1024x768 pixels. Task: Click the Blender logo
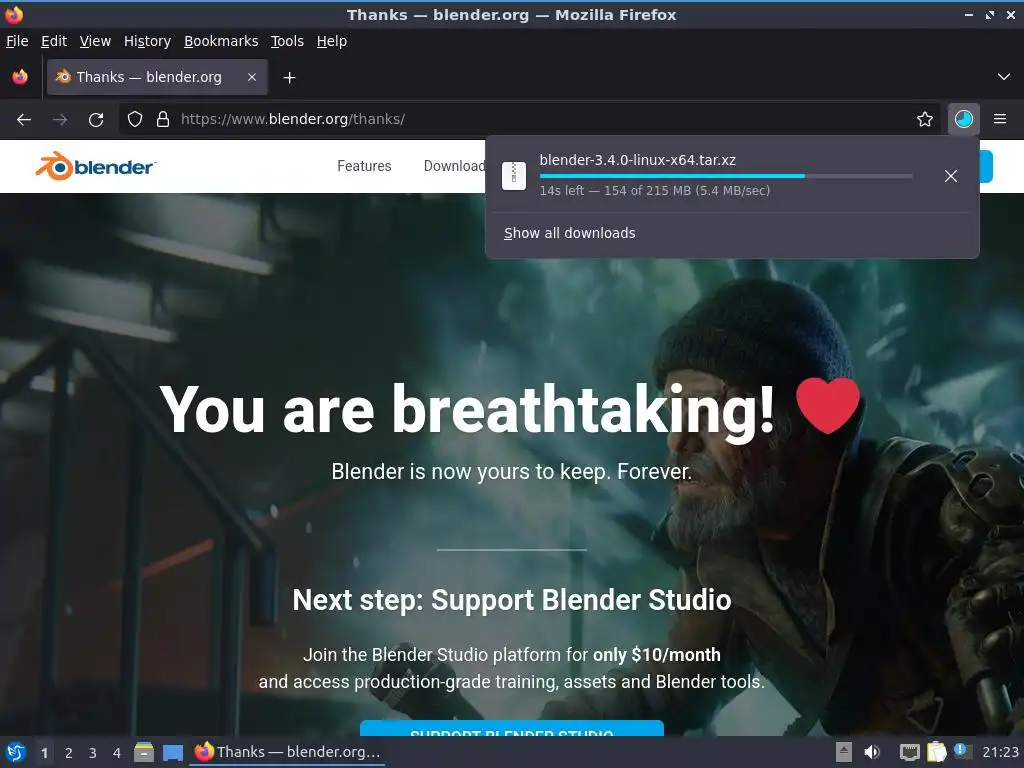[95, 166]
